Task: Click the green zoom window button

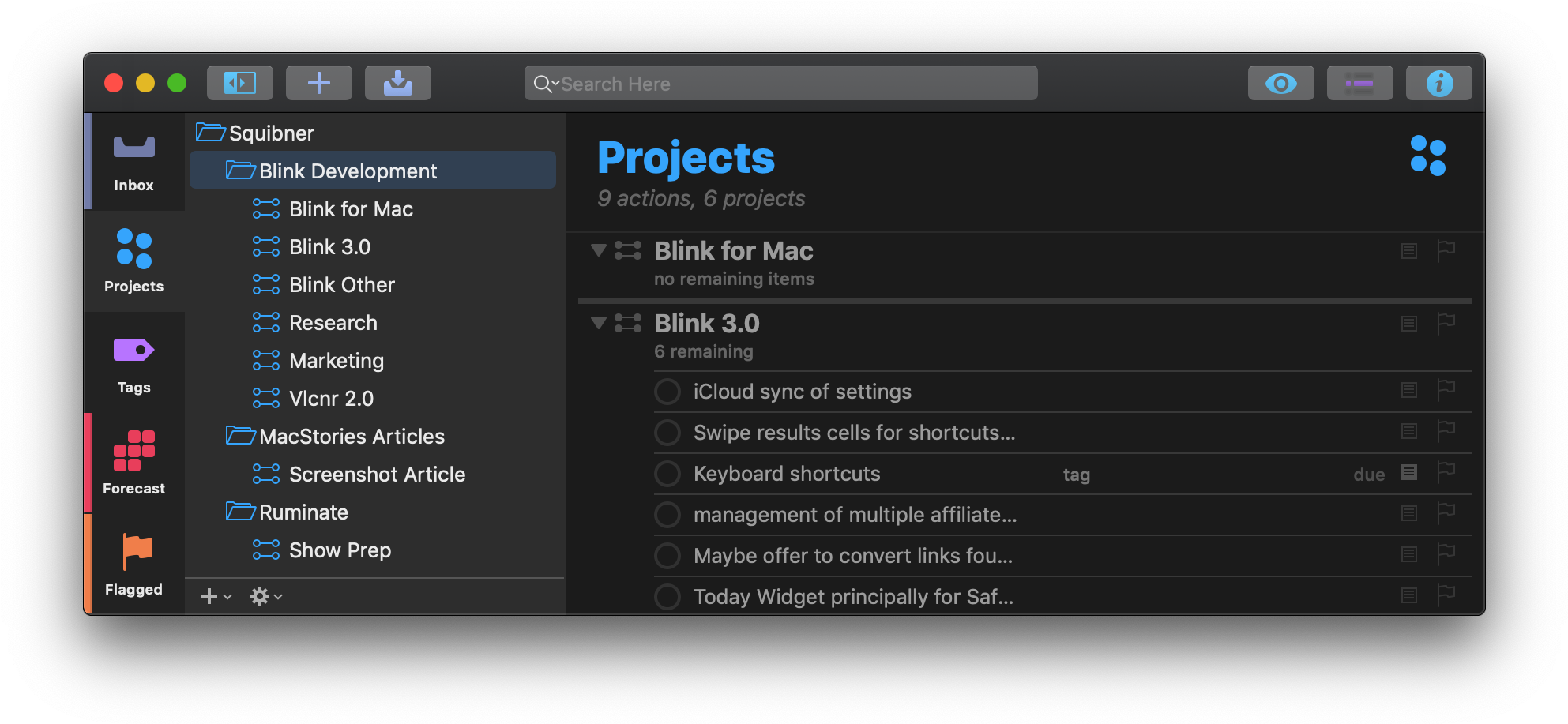Action: [177, 83]
